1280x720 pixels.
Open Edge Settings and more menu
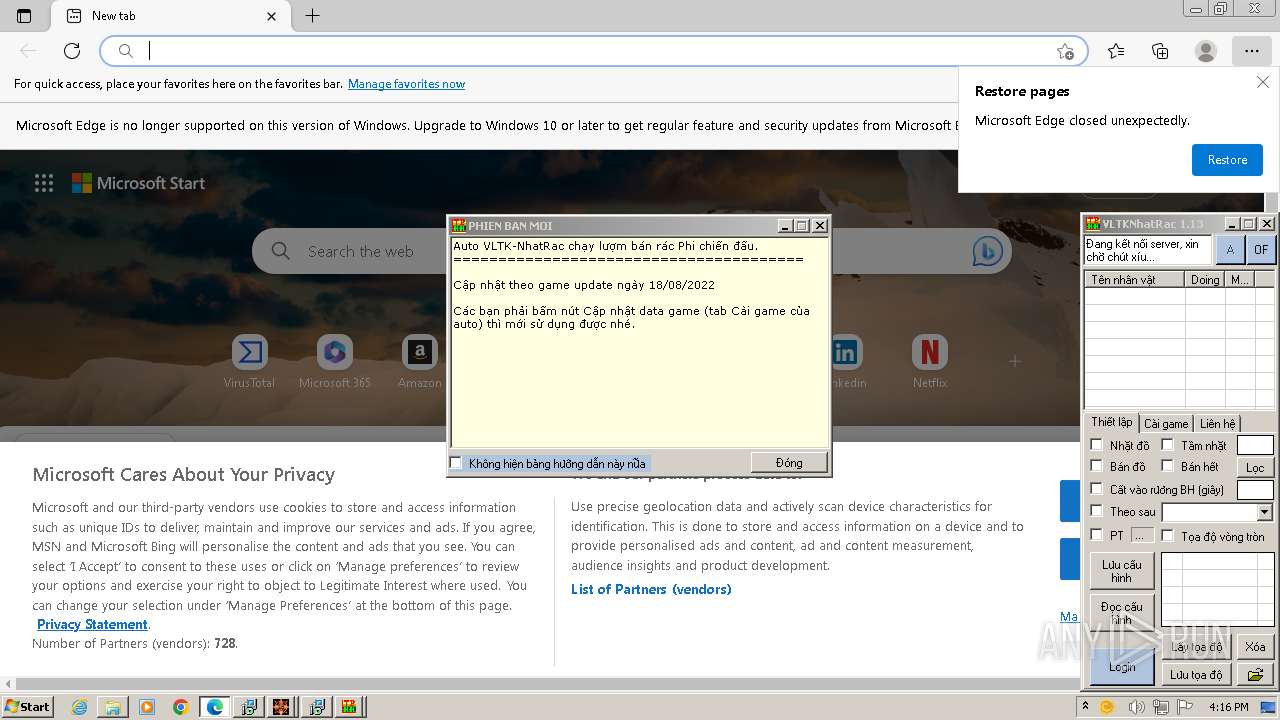click(1252, 51)
